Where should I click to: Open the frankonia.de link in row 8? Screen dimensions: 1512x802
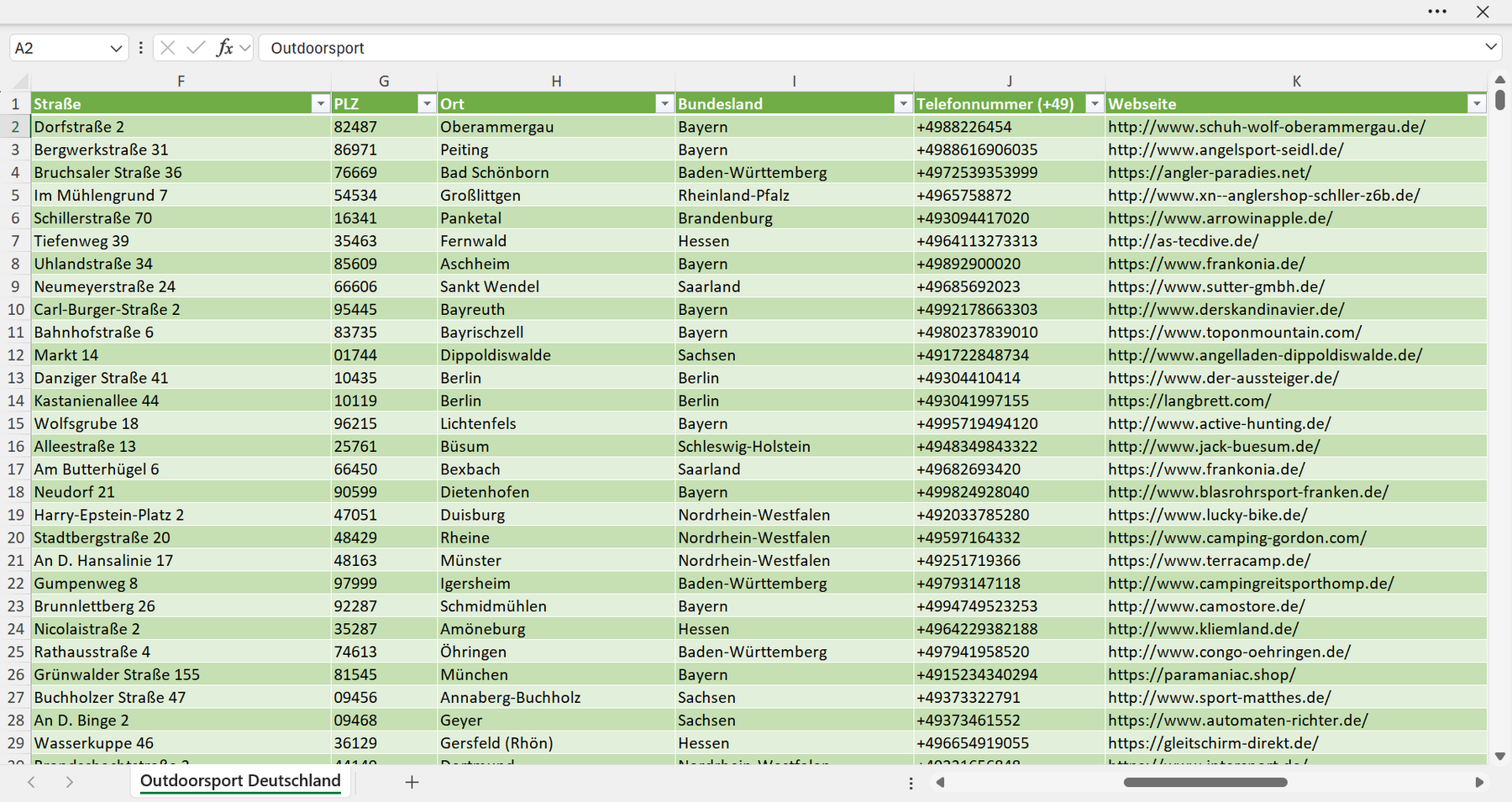1206,264
